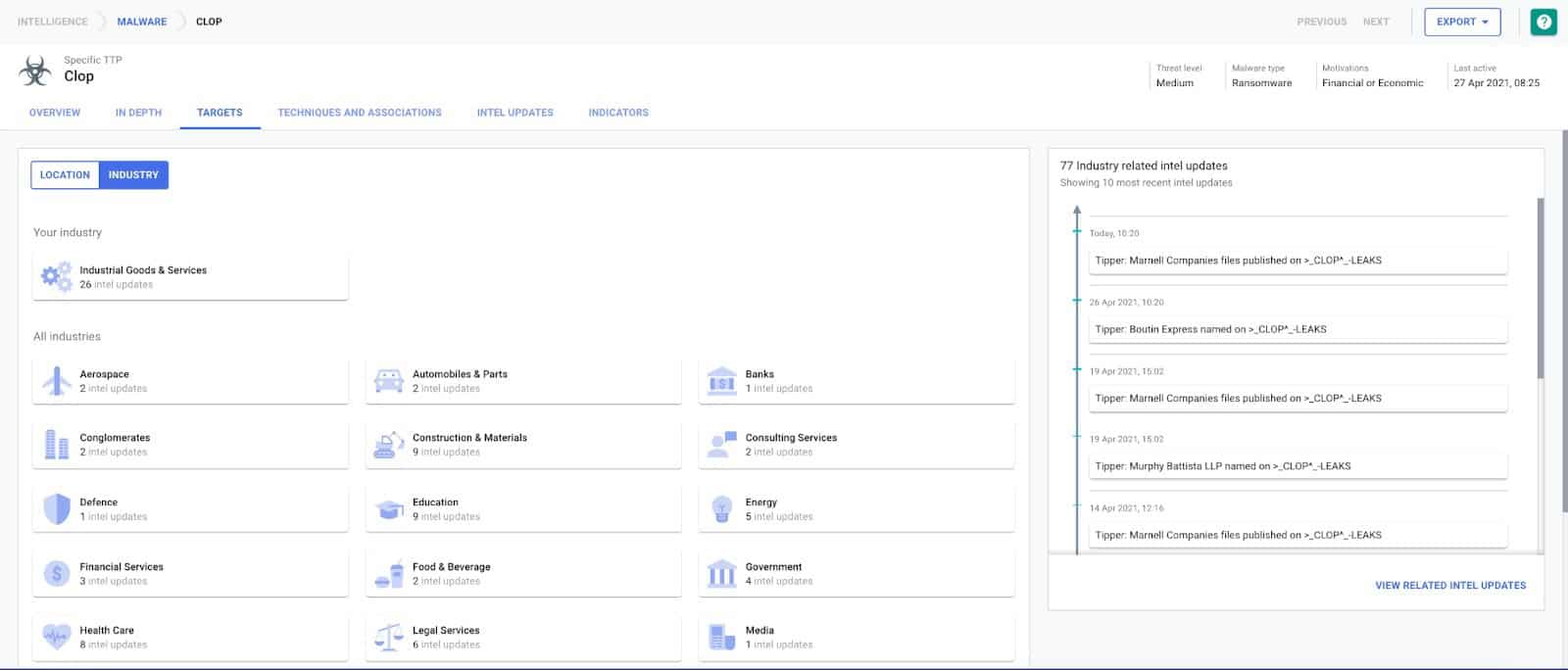Click the Energy light bulb icon
Image resolution: width=1568 pixels, height=670 pixels.
[722, 509]
